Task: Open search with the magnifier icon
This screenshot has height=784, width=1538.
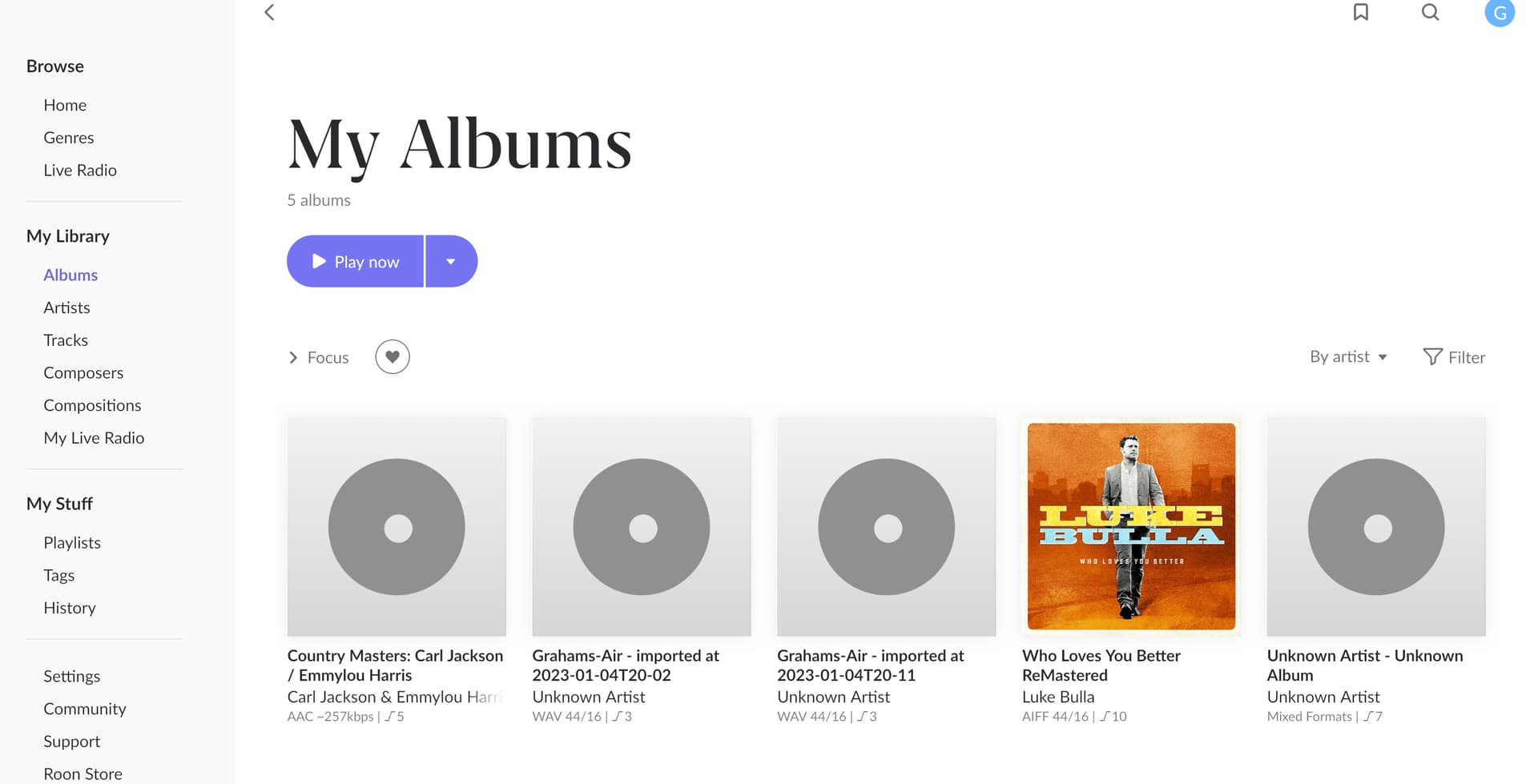Action: pos(1430,12)
